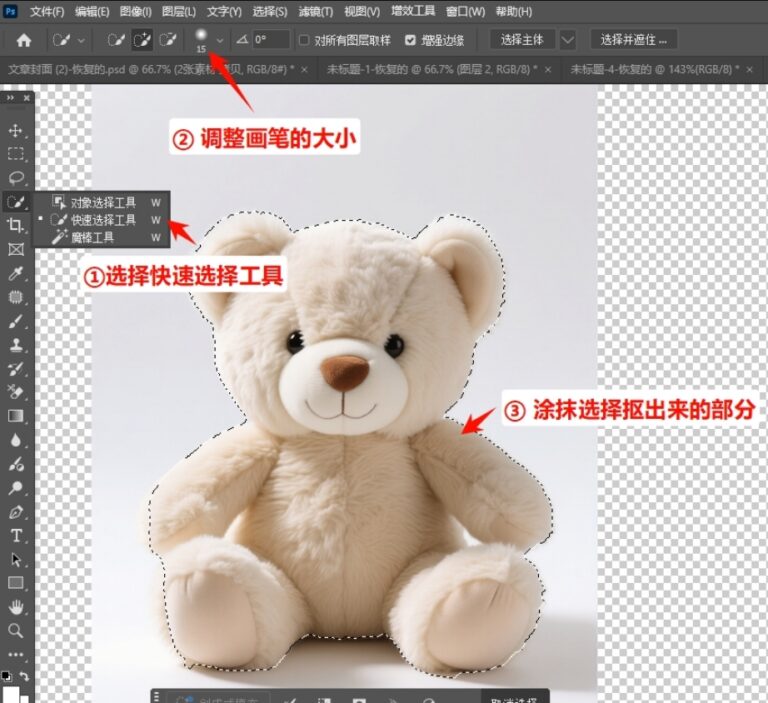Open the 编辑(E) menu
Image resolution: width=768 pixels, height=703 pixels.
(x=92, y=11)
